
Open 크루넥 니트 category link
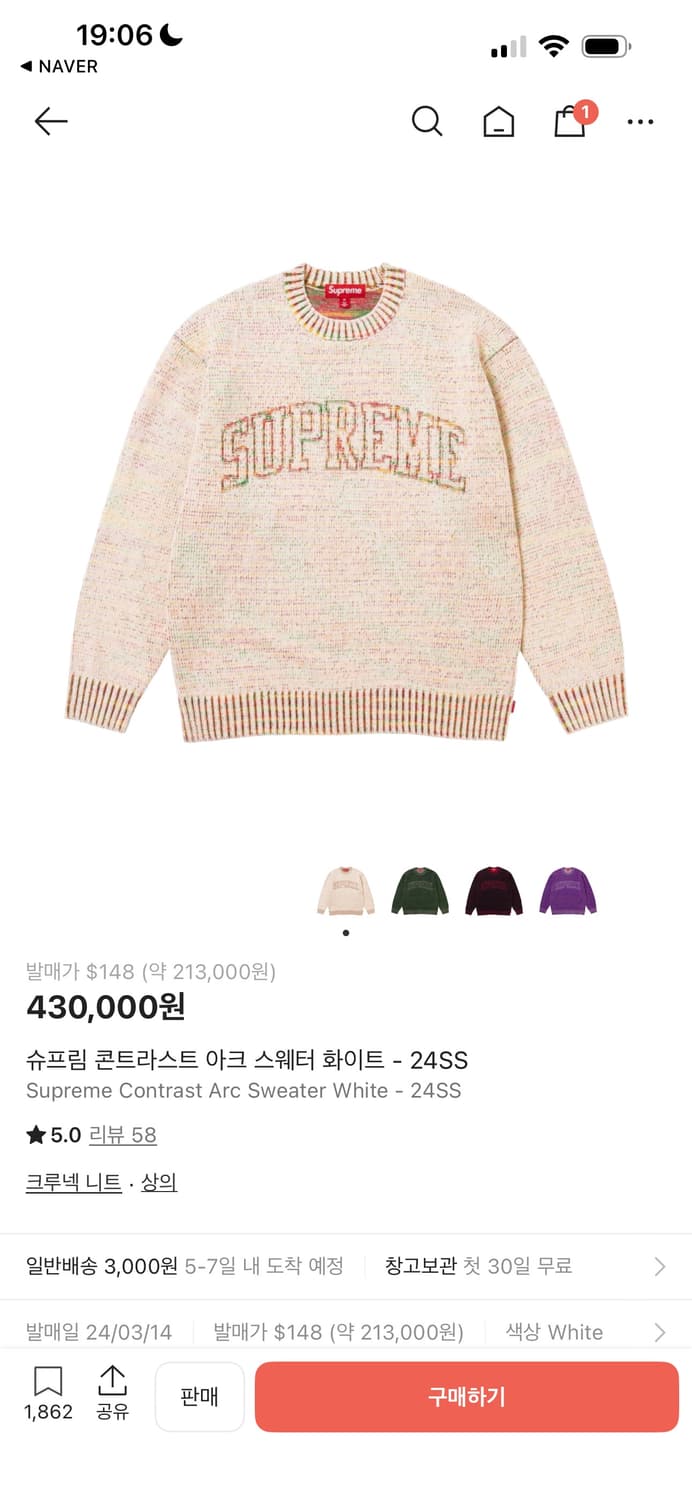[x=74, y=1183]
